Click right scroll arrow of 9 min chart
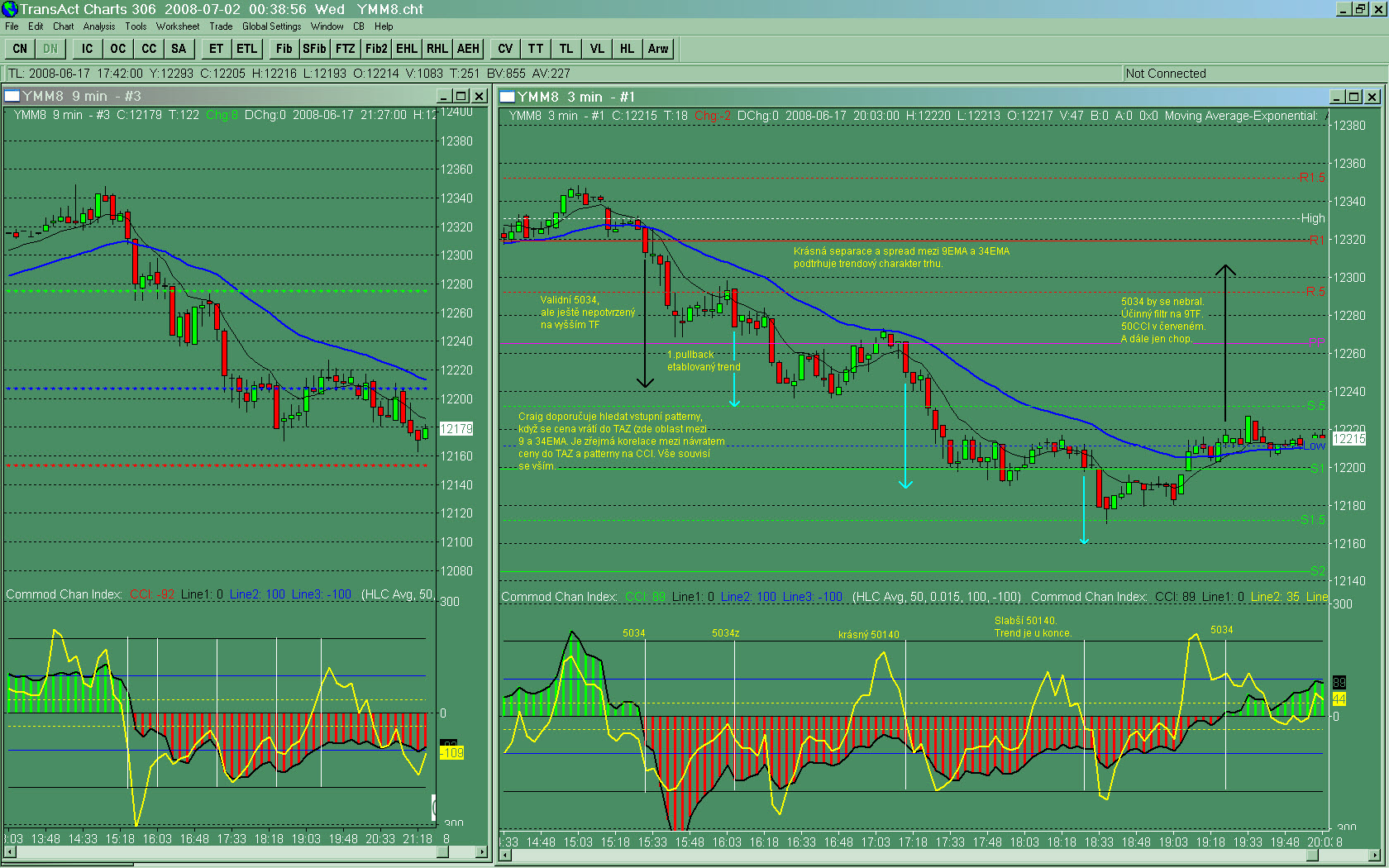Screen dimensions: 1389x868 point(482,852)
